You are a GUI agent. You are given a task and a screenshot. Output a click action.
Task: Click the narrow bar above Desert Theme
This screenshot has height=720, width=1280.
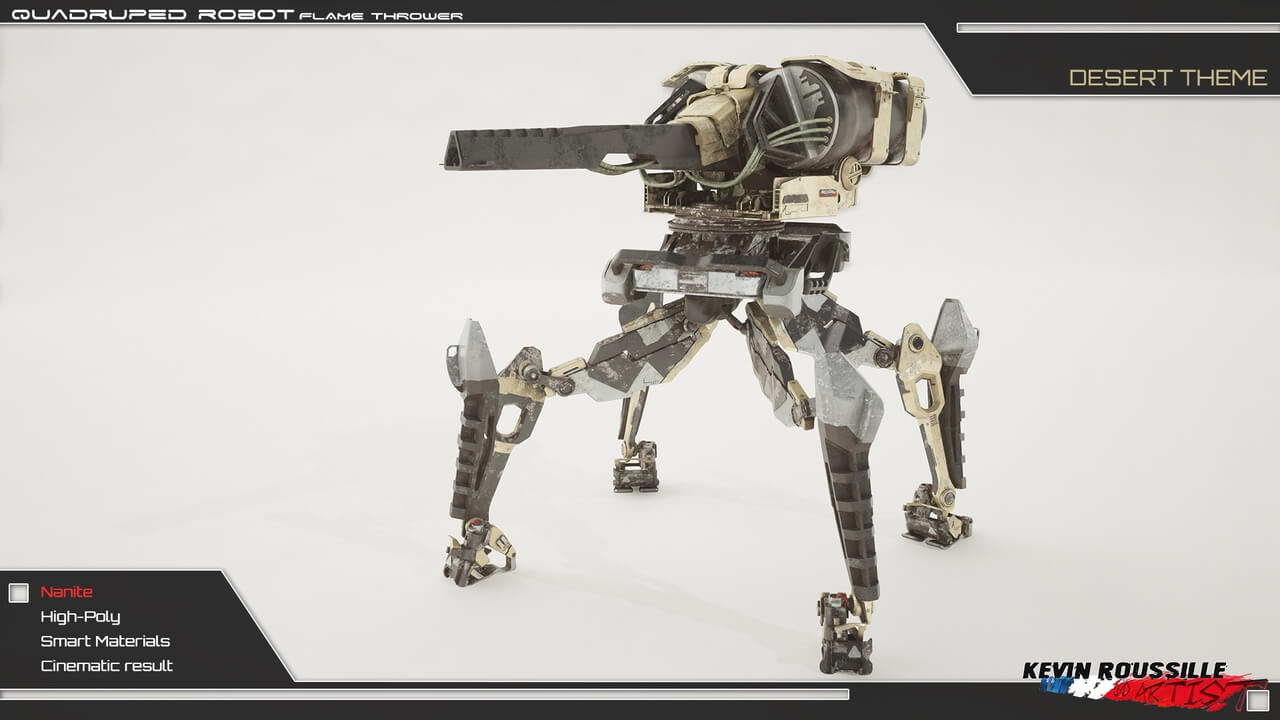click(1117, 28)
